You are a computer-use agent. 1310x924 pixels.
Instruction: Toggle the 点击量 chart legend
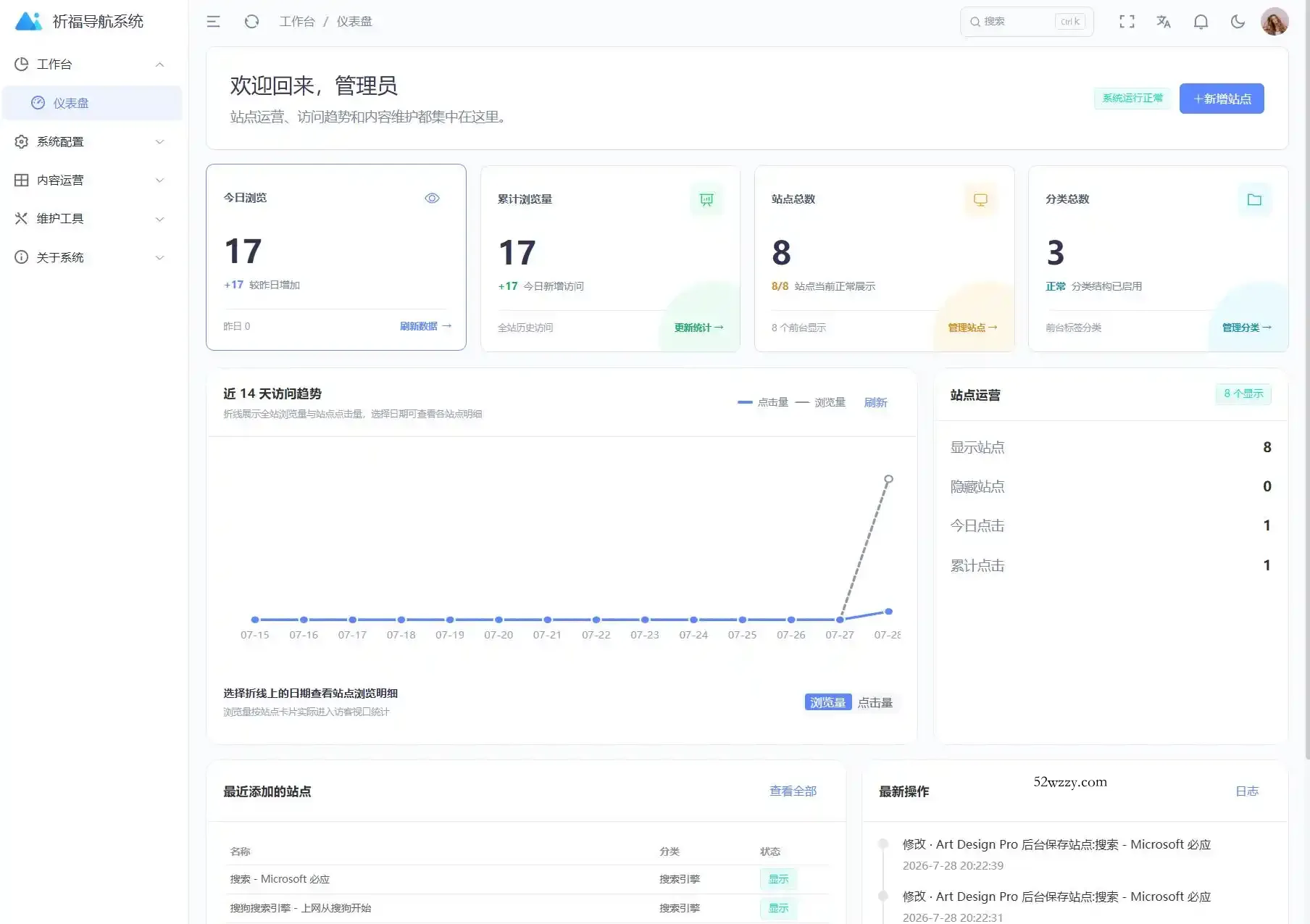tap(763, 402)
